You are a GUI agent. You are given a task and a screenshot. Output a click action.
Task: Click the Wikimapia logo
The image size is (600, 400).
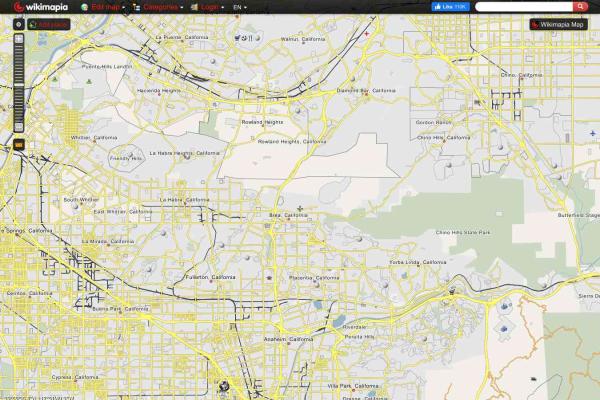[x=41, y=7]
